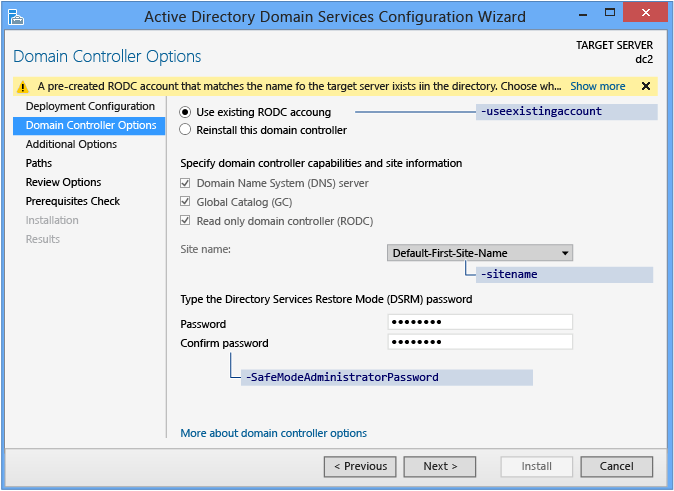Minimize the wizard window
Screen dimensions: 674x491
coord(583,14)
